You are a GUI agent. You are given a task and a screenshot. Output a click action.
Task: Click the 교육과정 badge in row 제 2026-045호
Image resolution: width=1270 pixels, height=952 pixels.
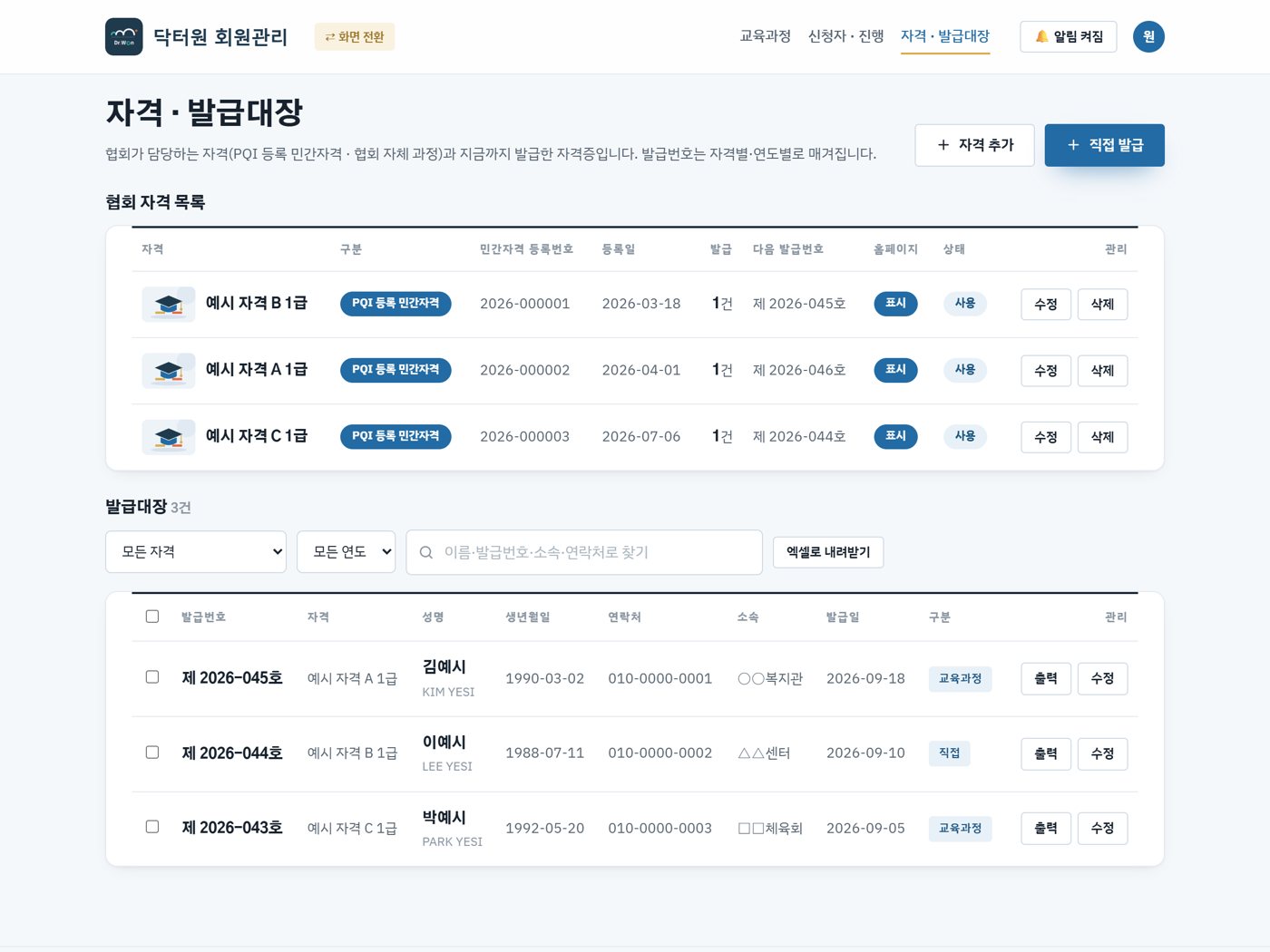[960, 678]
